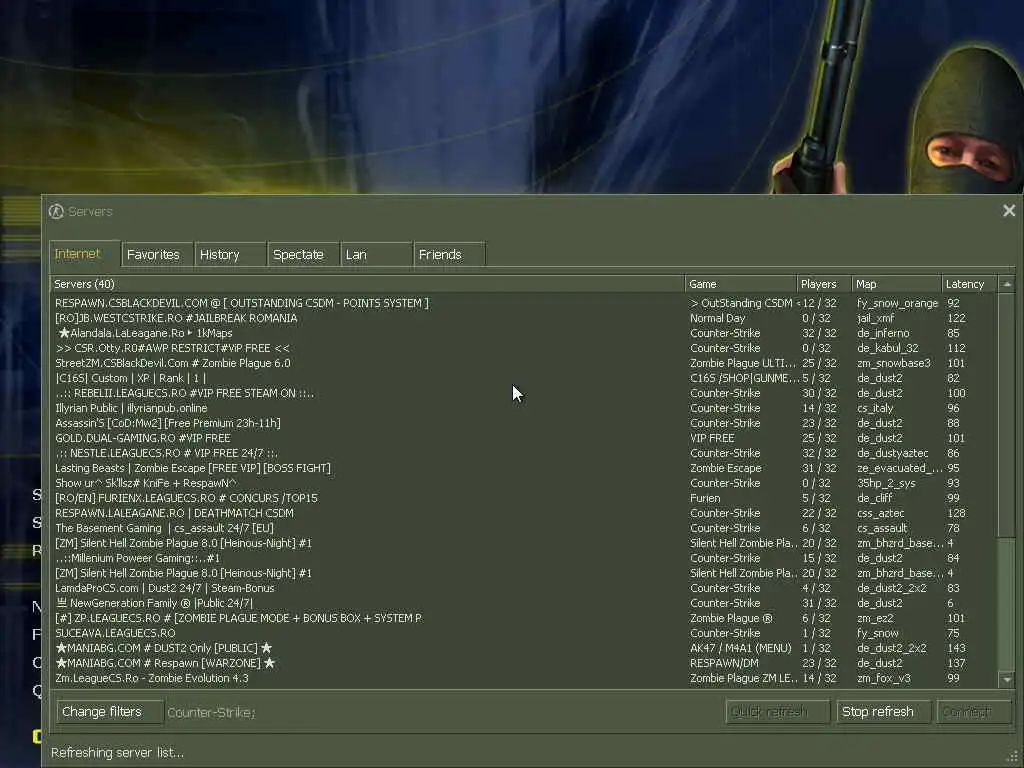Click the window resize grip corner
1024x768 pixels.
1014,758
